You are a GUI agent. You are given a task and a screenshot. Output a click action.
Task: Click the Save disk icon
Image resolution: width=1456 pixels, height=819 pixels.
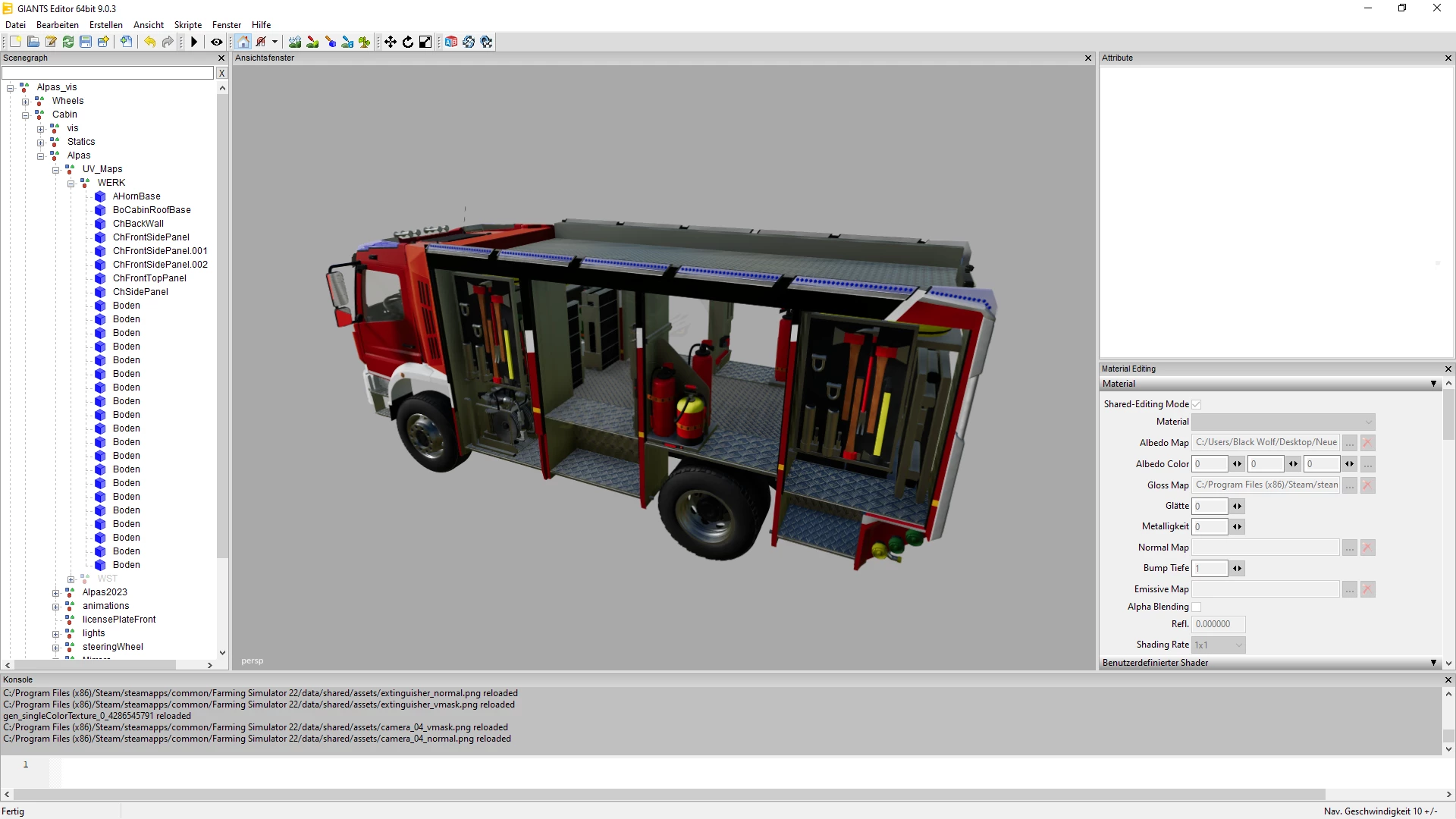86,42
